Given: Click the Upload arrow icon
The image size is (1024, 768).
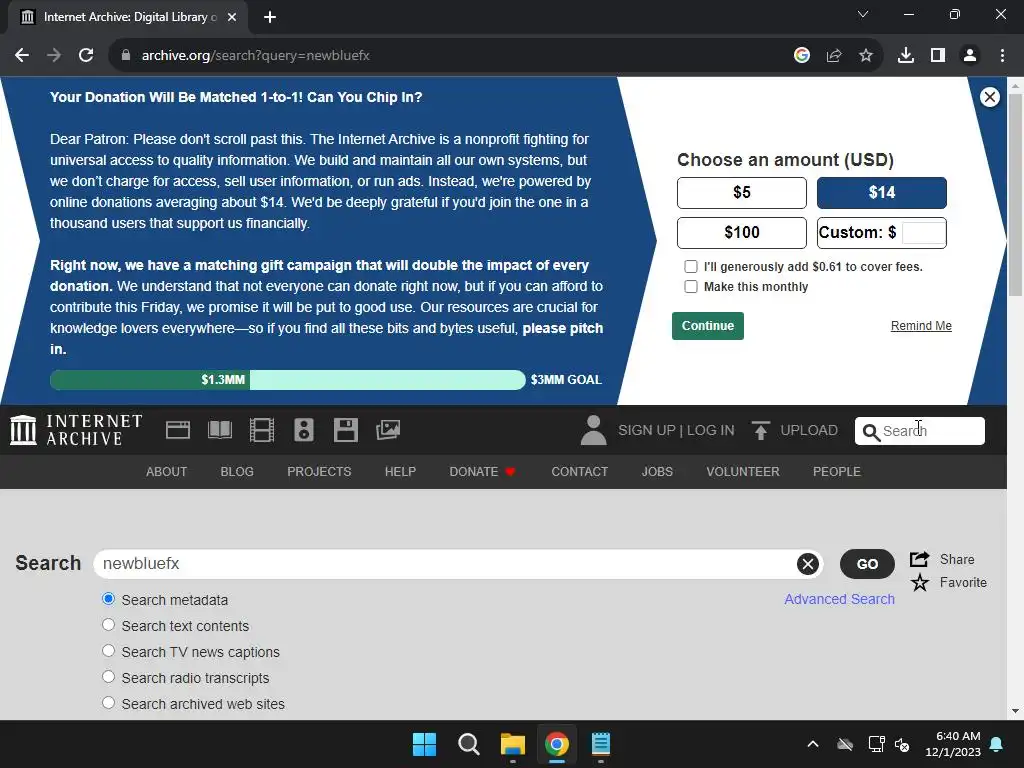Looking at the screenshot, I should (x=760, y=430).
